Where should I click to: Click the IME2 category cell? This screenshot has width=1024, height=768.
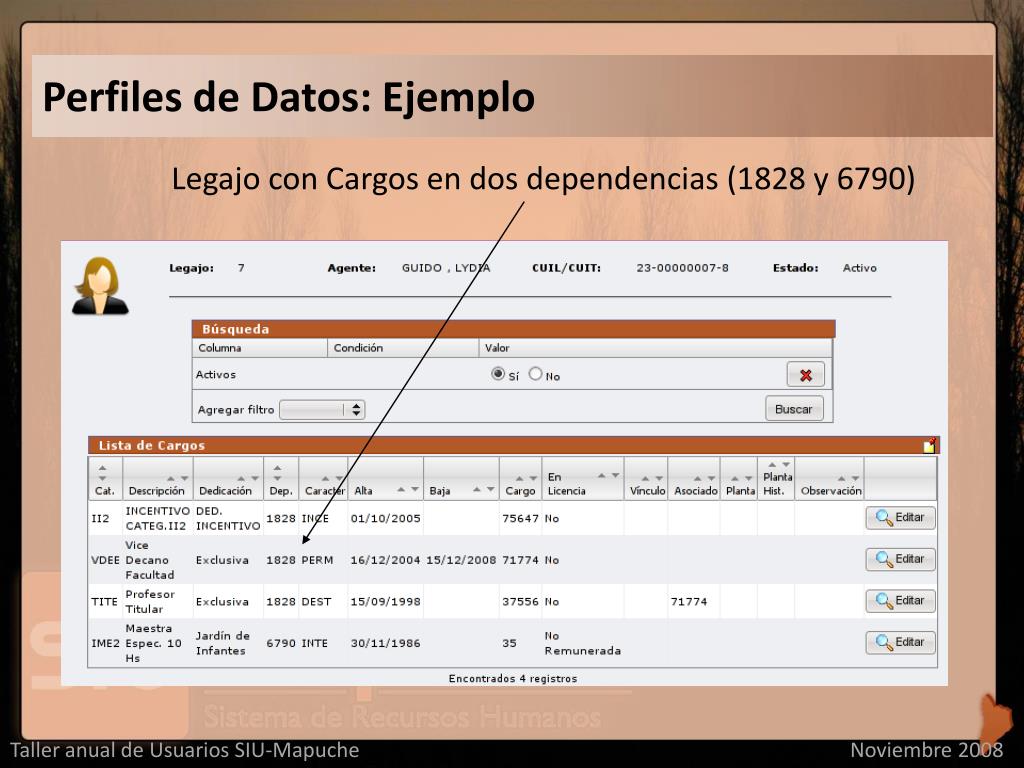coord(105,643)
